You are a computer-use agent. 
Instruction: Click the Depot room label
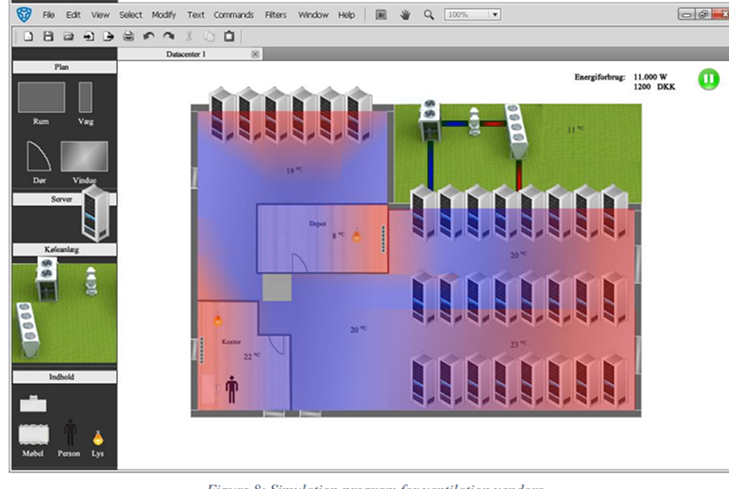pos(318,224)
